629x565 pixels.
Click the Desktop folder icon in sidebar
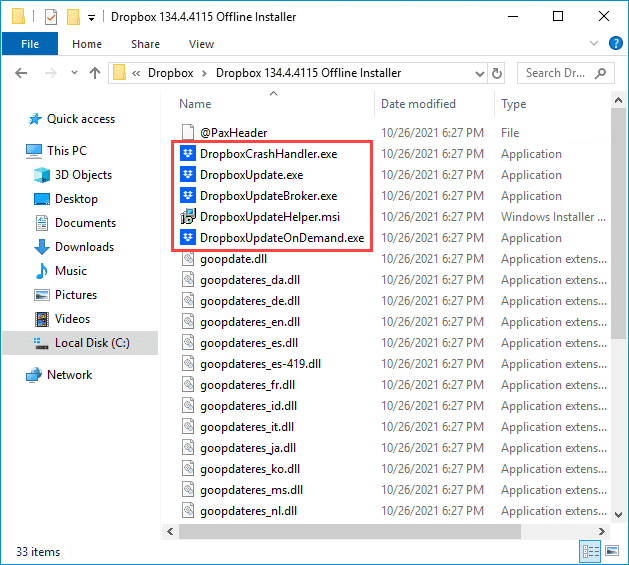42,199
